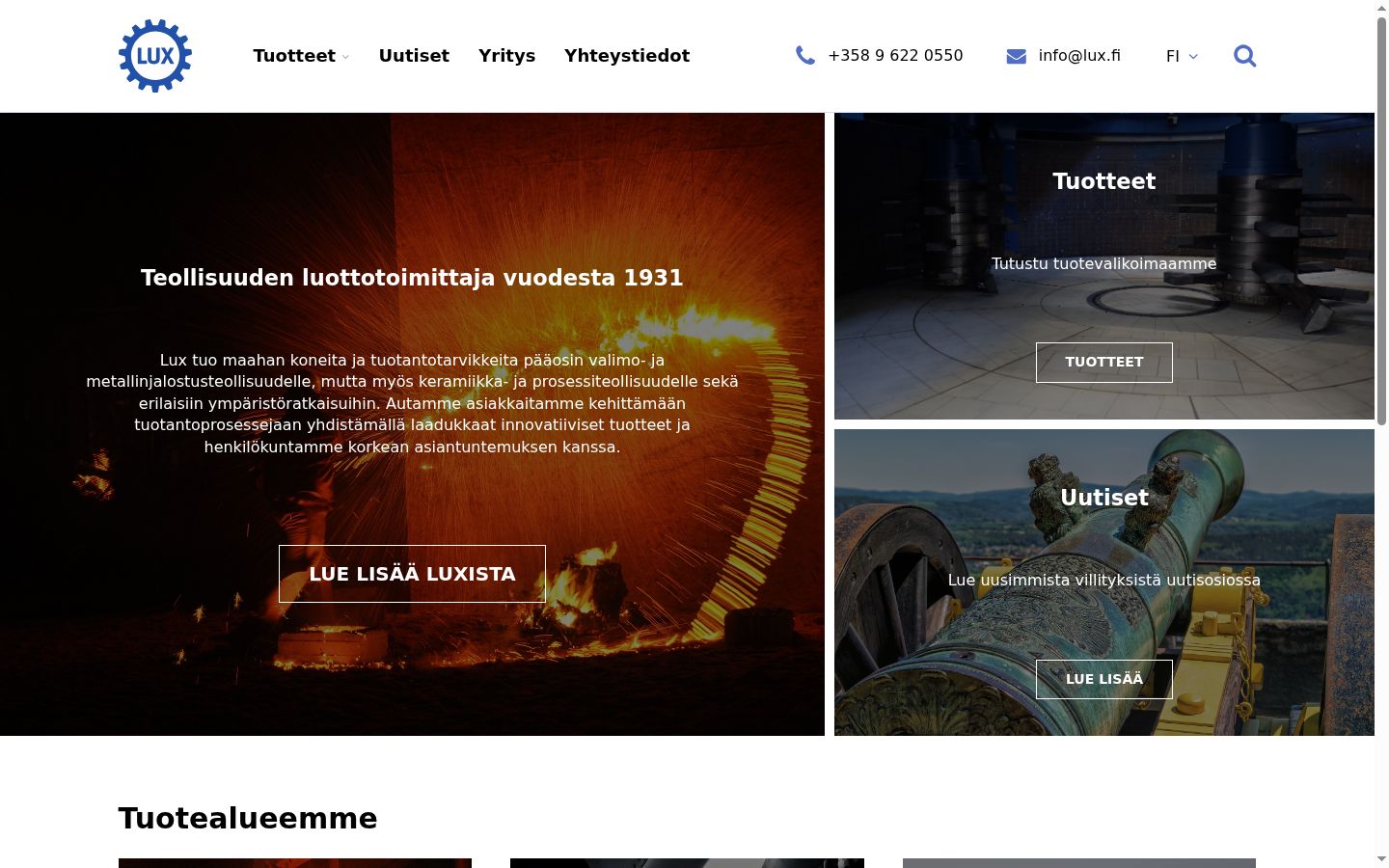Click the LUX gear logo

155,56
